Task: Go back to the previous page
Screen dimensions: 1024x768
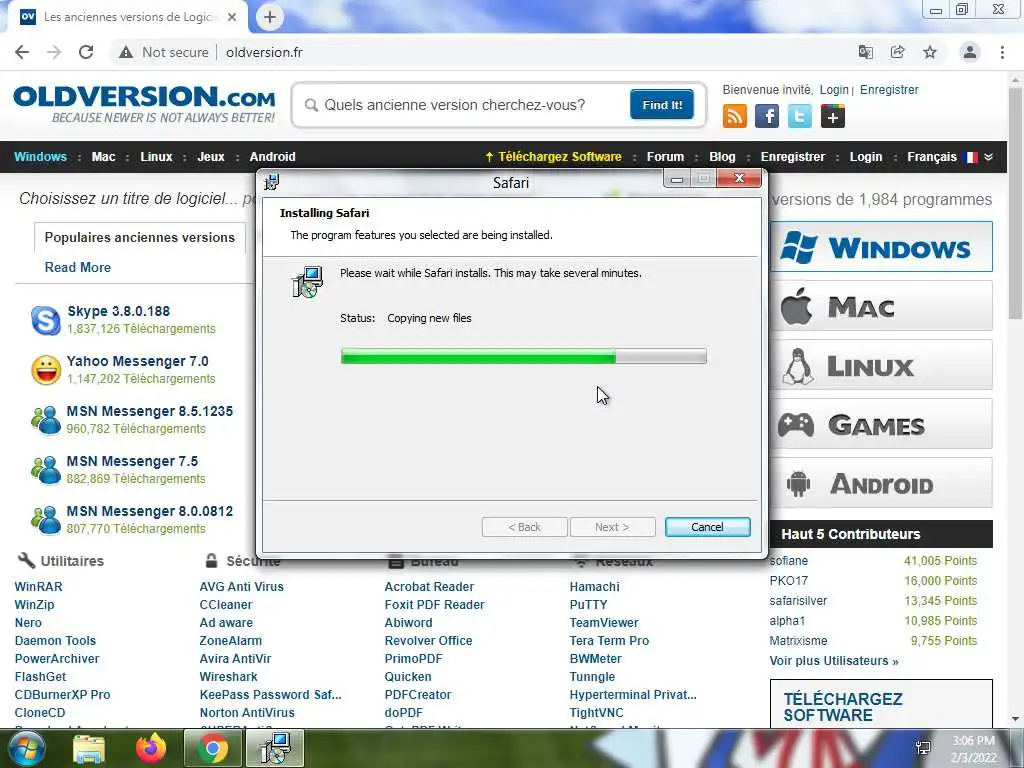Action: point(22,52)
